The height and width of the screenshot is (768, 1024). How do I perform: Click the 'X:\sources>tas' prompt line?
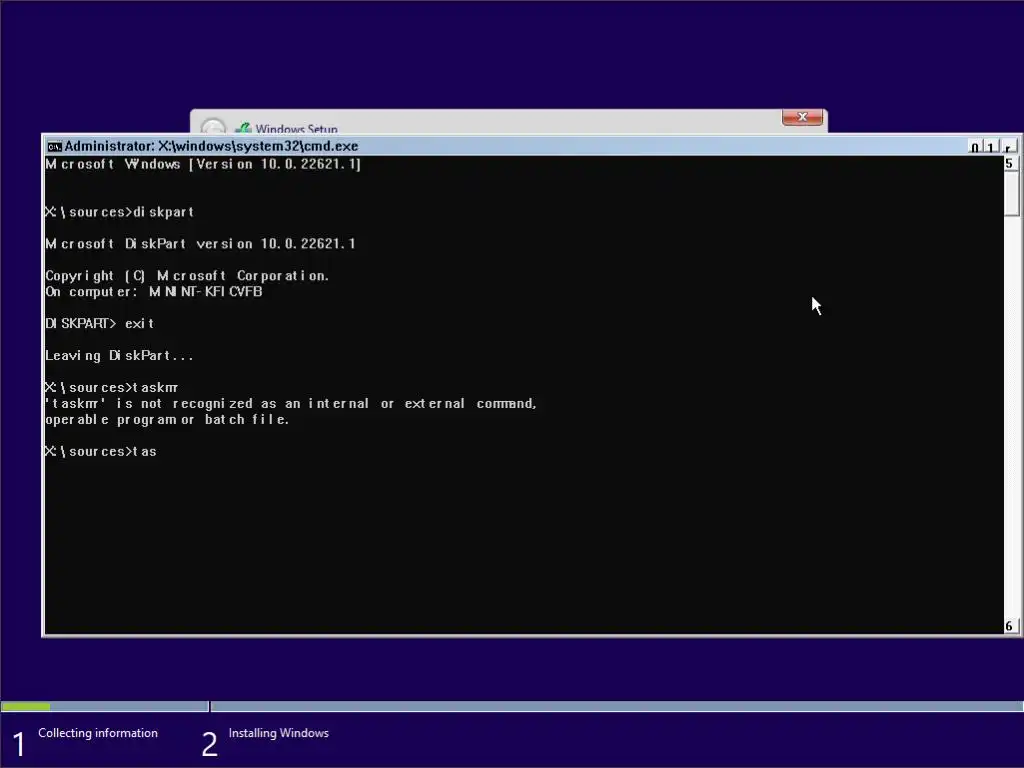[x=101, y=451]
